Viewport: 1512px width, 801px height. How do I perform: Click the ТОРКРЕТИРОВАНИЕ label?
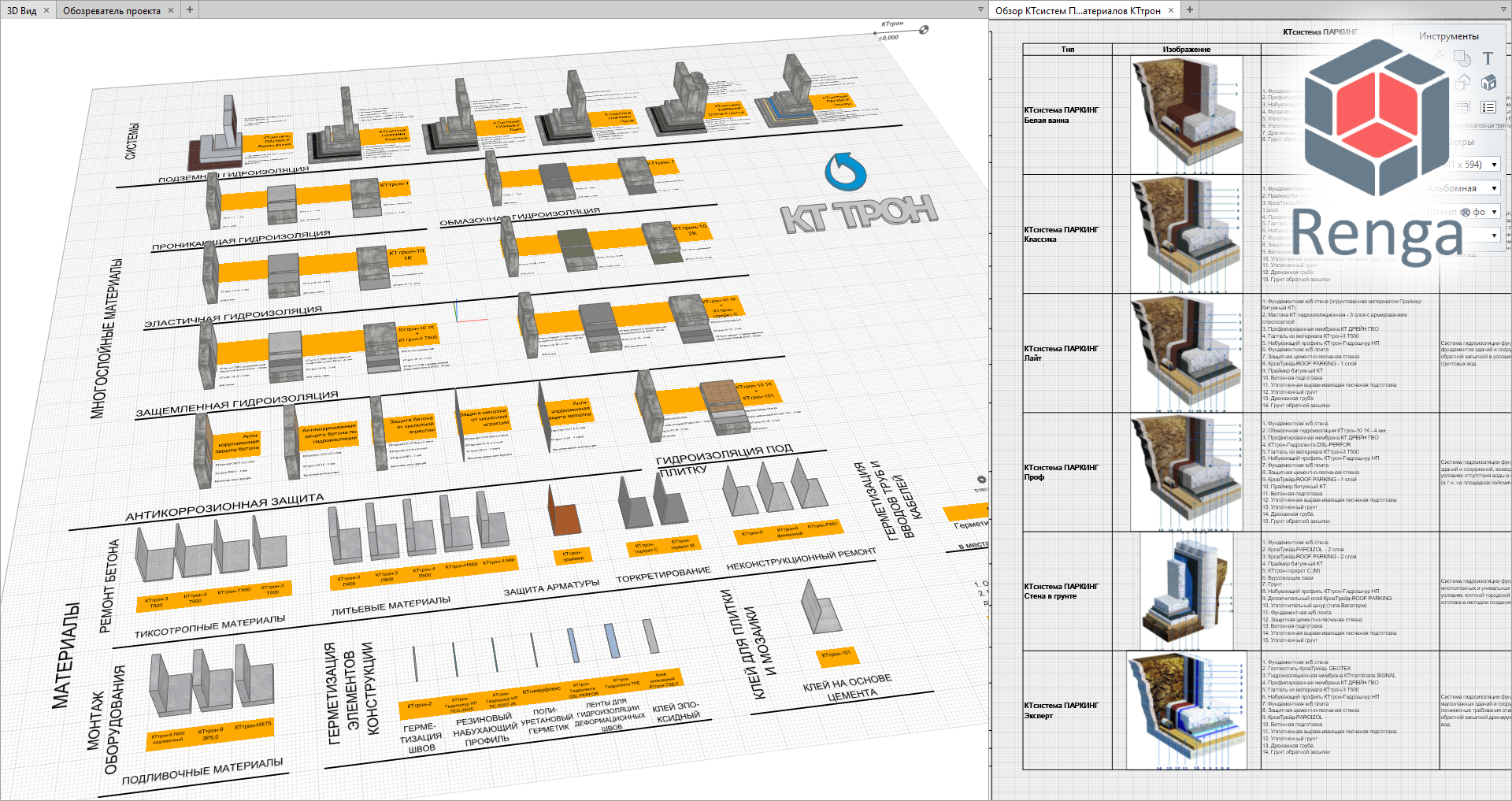tap(663, 574)
